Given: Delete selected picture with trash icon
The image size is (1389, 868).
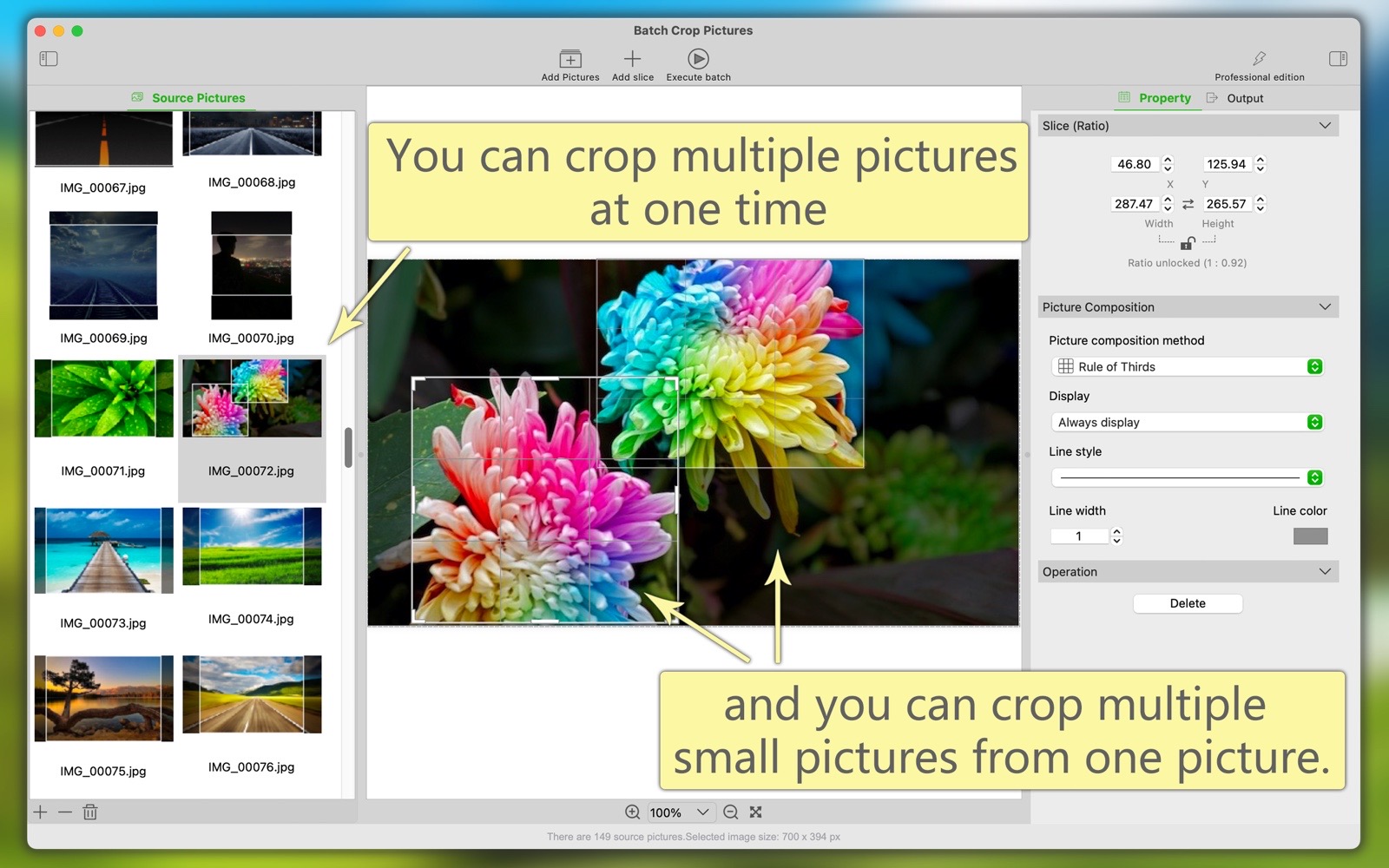Looking at the screenshot, I should tap(90, 812).
